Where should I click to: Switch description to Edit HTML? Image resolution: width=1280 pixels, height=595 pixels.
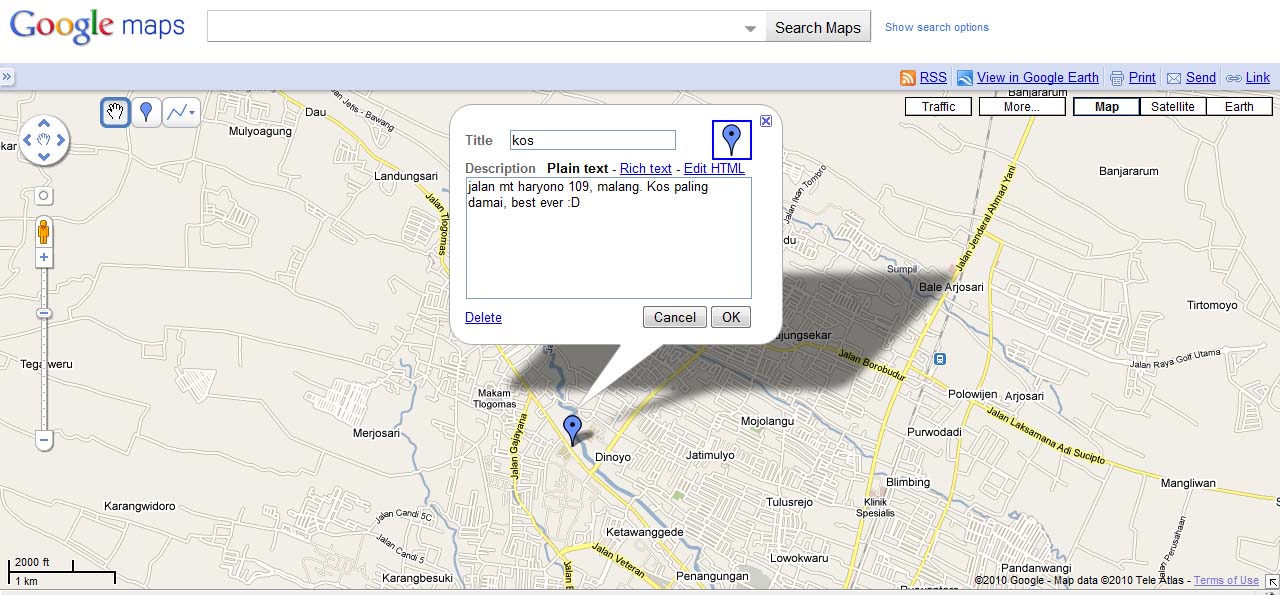(x=714, y=168)
